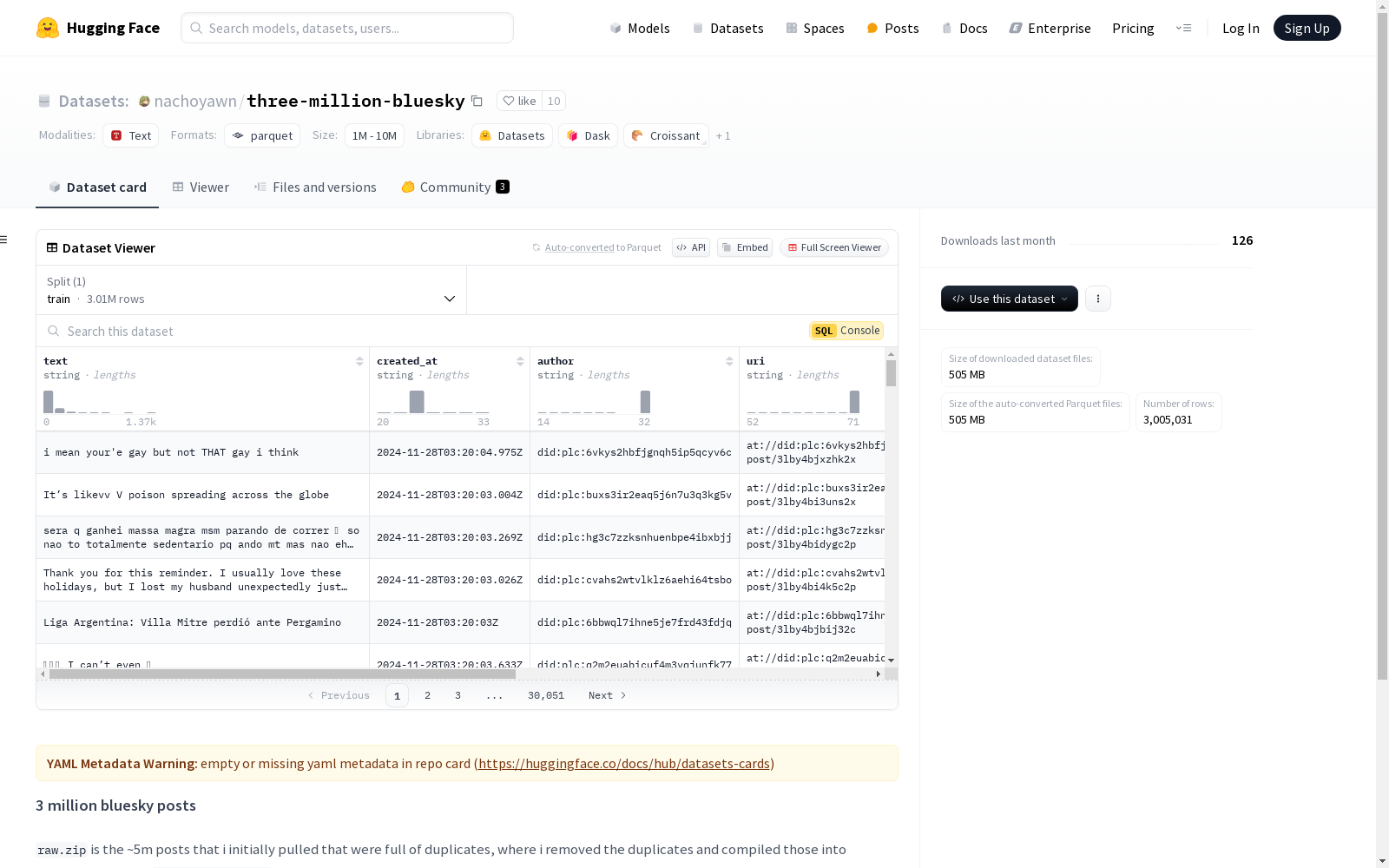
Task: Open the sidebar hamburger menu icon
Action: click(x=4, y=240)
